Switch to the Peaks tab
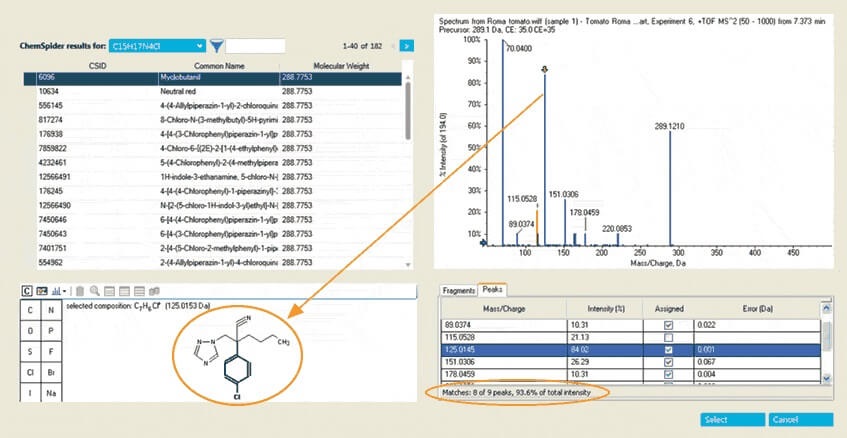847x438 pixels. click(x=492, y=290)
